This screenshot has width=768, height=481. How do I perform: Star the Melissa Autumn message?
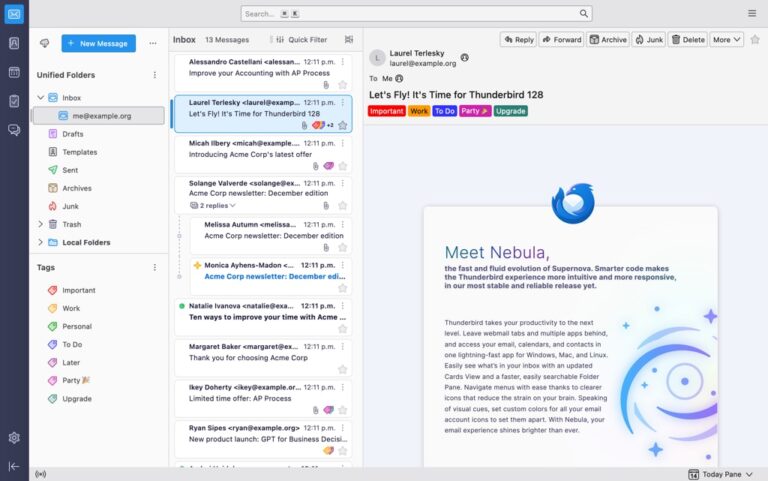click(342, 248)
